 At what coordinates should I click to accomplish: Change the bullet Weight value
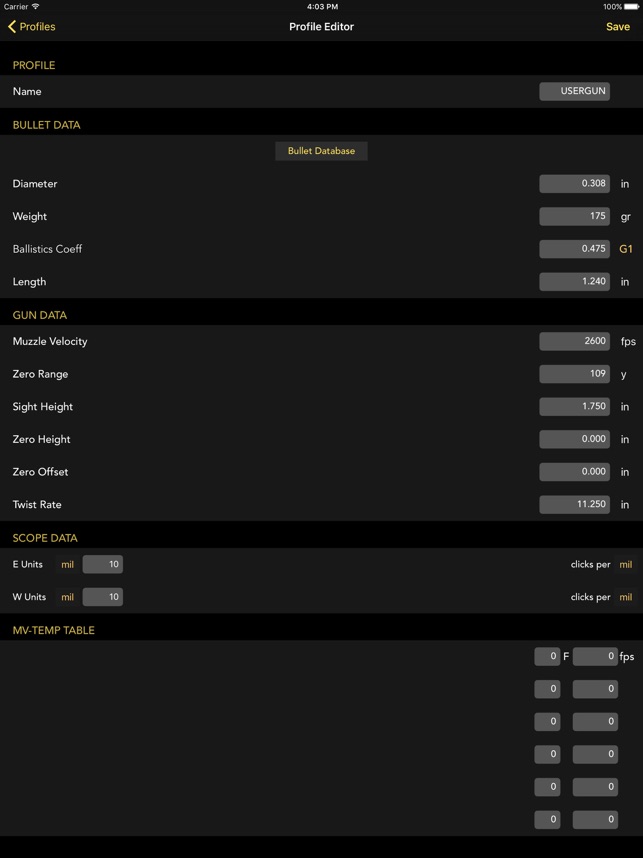click(574, 216)
